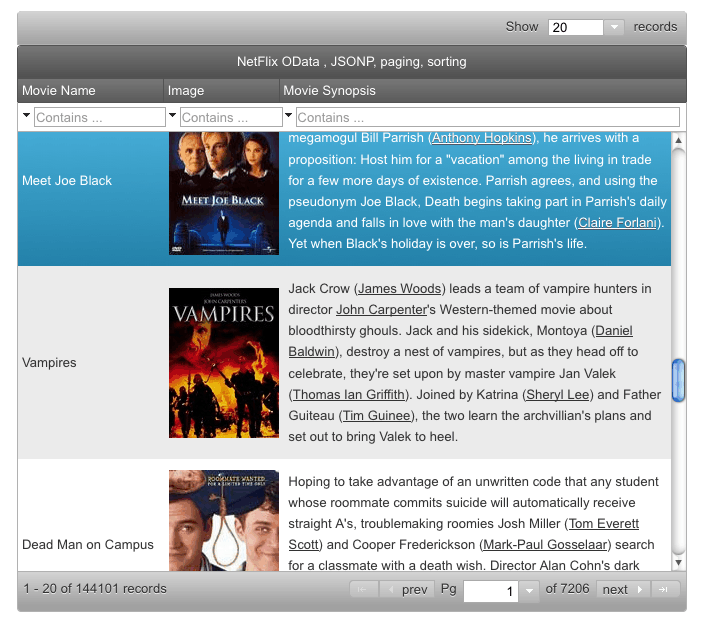Image resolution: width=716 pixels, height=620 pixels.
Task: Open the records-per-page dropdown showing 20
Action: pyautogui.click(x=614, y=27)
